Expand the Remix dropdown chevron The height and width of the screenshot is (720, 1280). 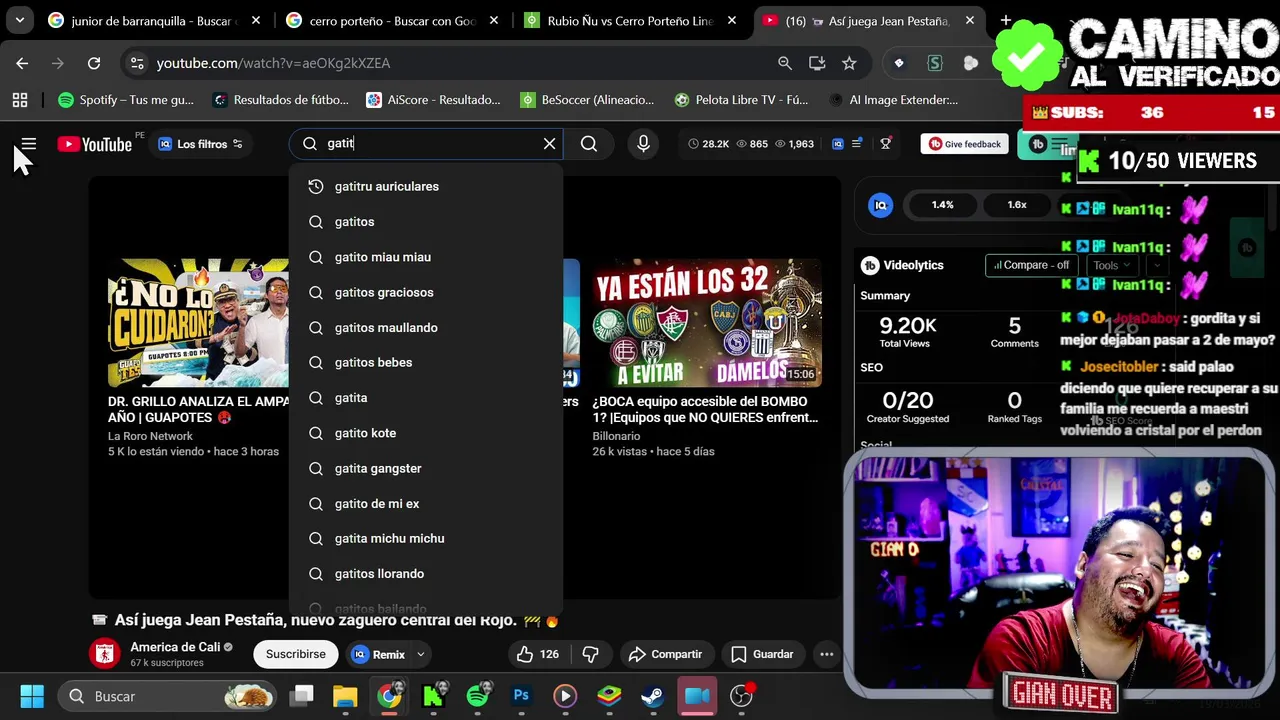coord(421,654)
